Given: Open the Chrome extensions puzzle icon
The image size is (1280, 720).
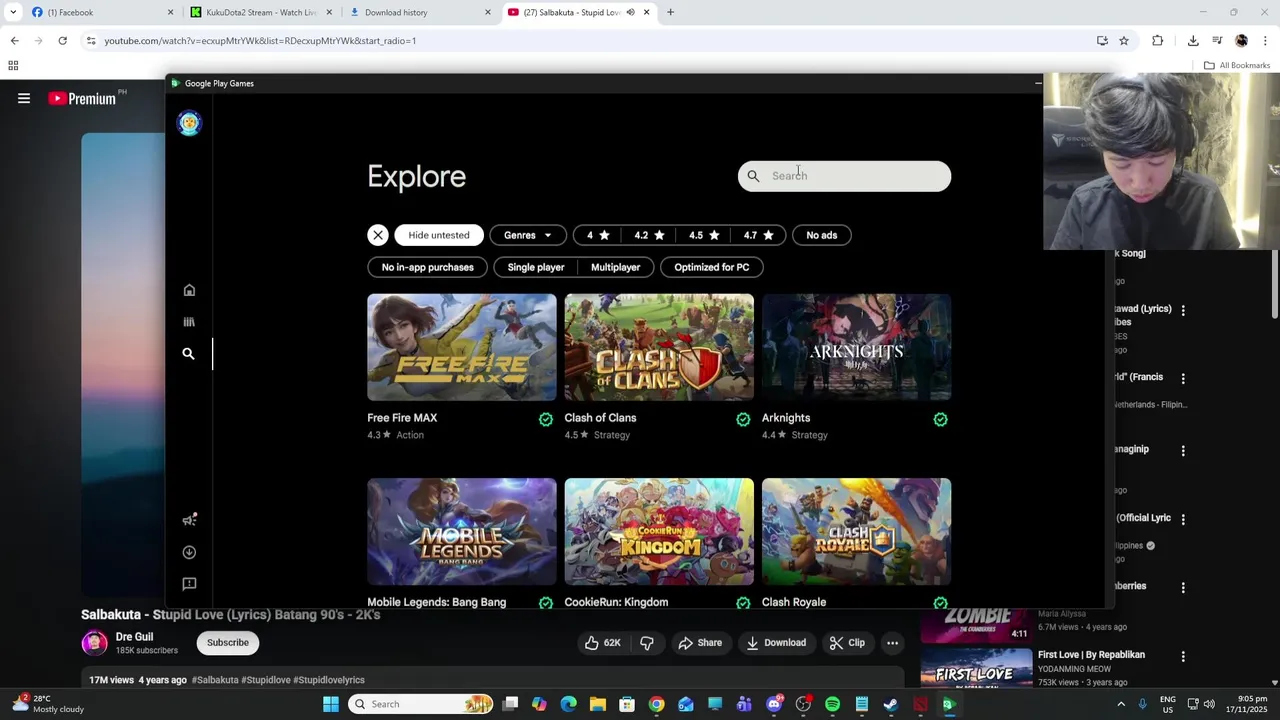Looking at the screenshot, I should [1158, 41].
